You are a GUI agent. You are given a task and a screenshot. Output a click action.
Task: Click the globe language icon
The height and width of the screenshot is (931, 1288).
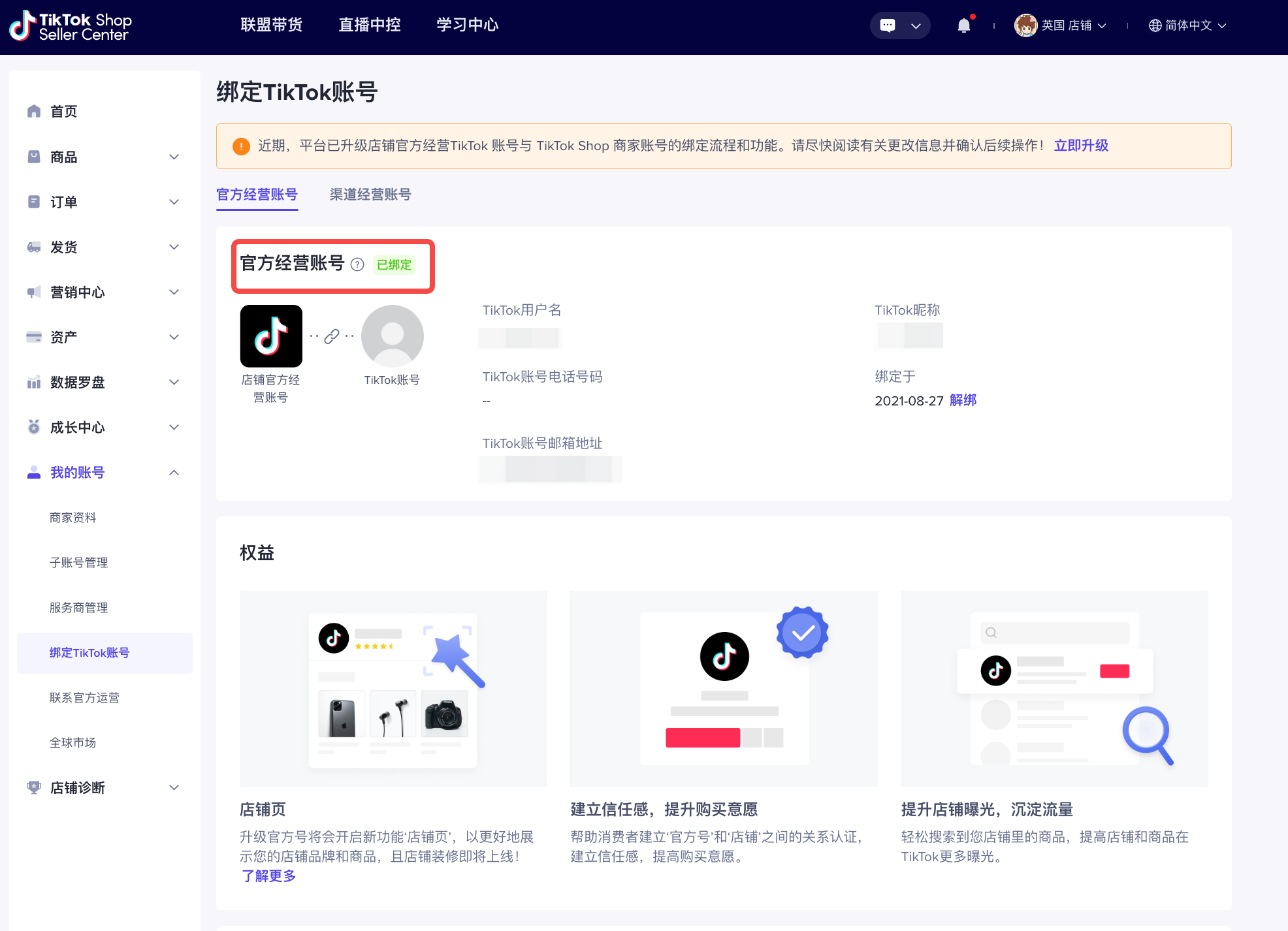(1155, 25)
